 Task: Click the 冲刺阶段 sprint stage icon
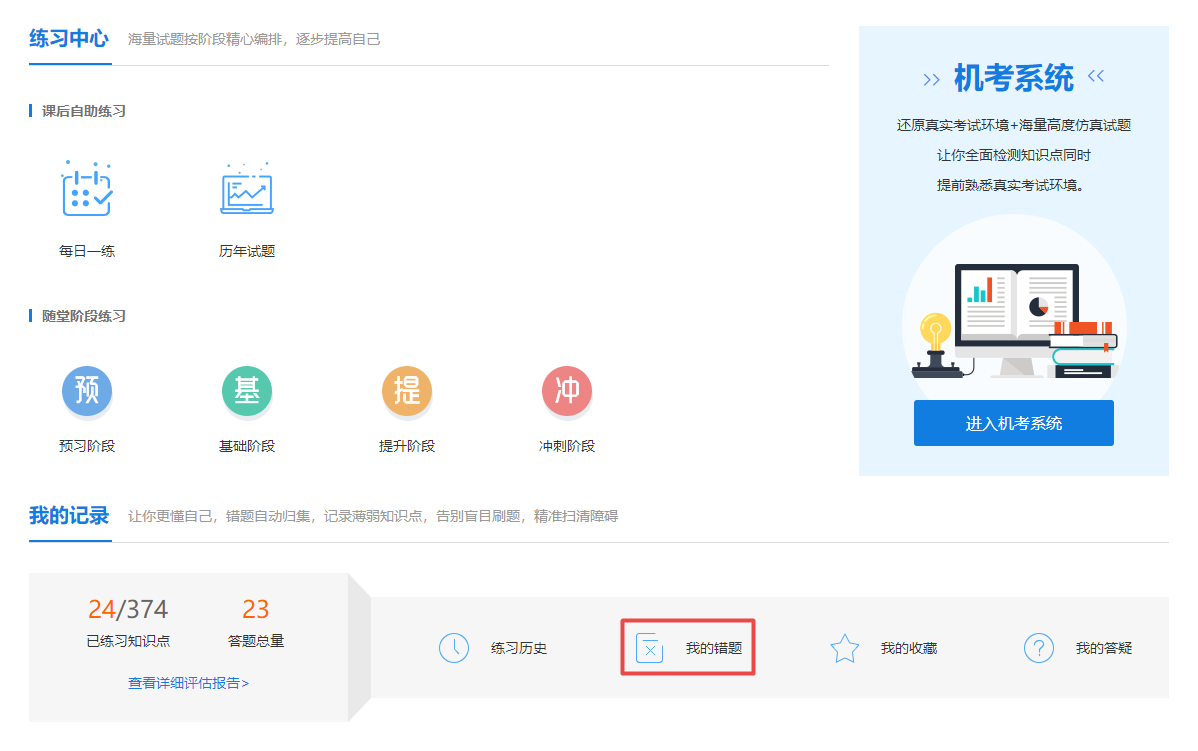coord(567,391)
